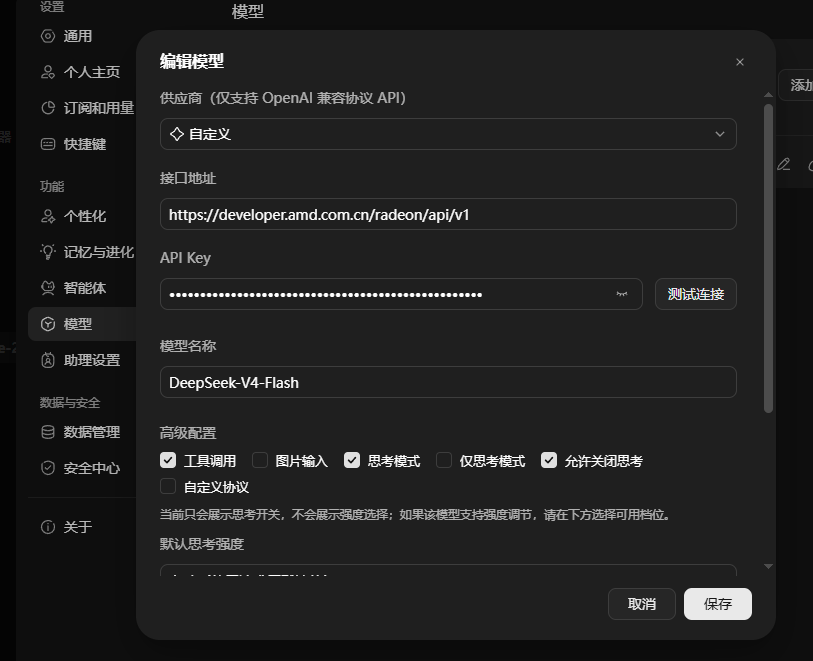Toggle API Key visibility eye icon
Screen dimensions: 813x661
[622, 294]
